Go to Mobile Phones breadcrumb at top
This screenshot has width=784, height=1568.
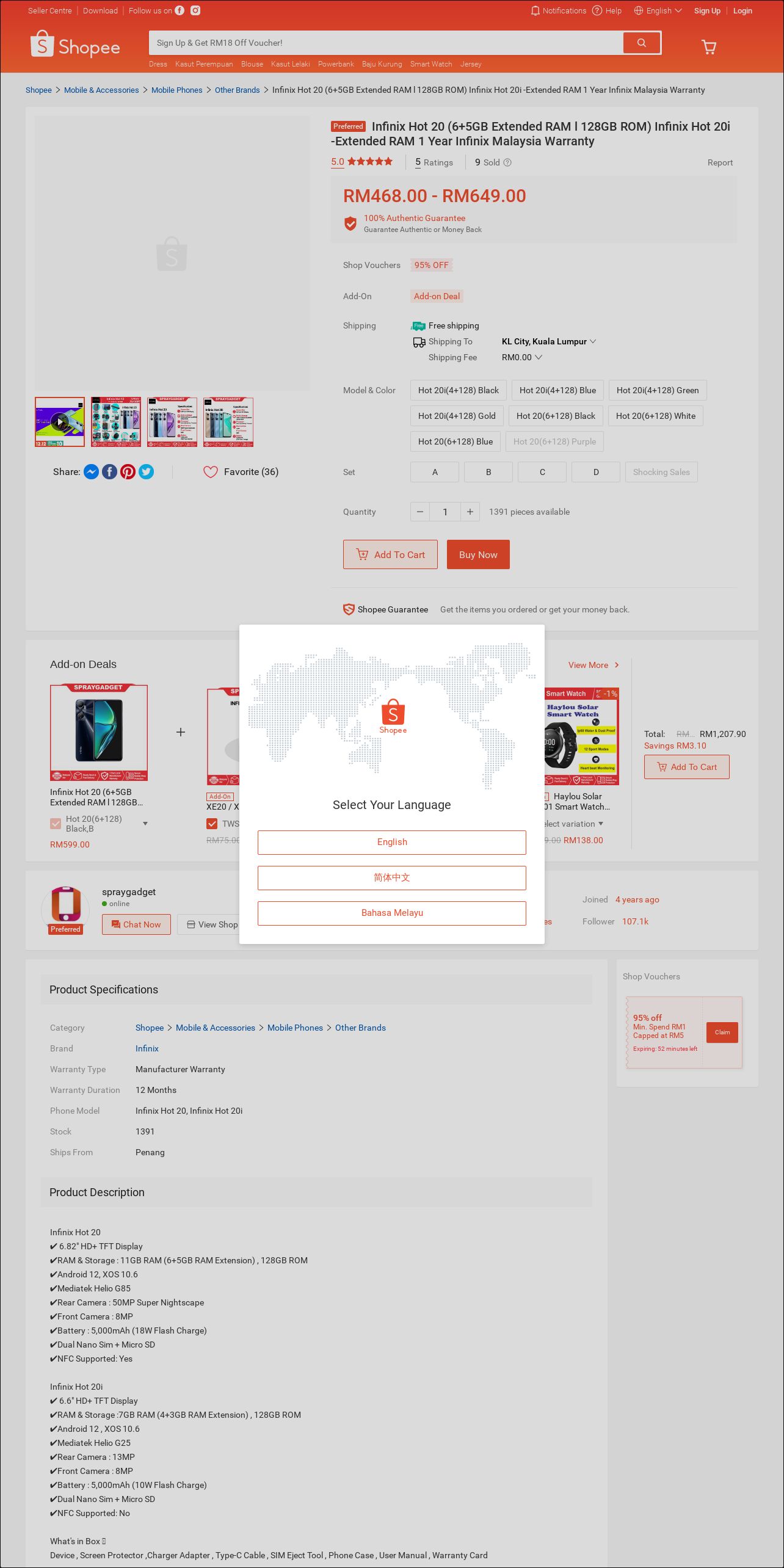pos(176,90)
